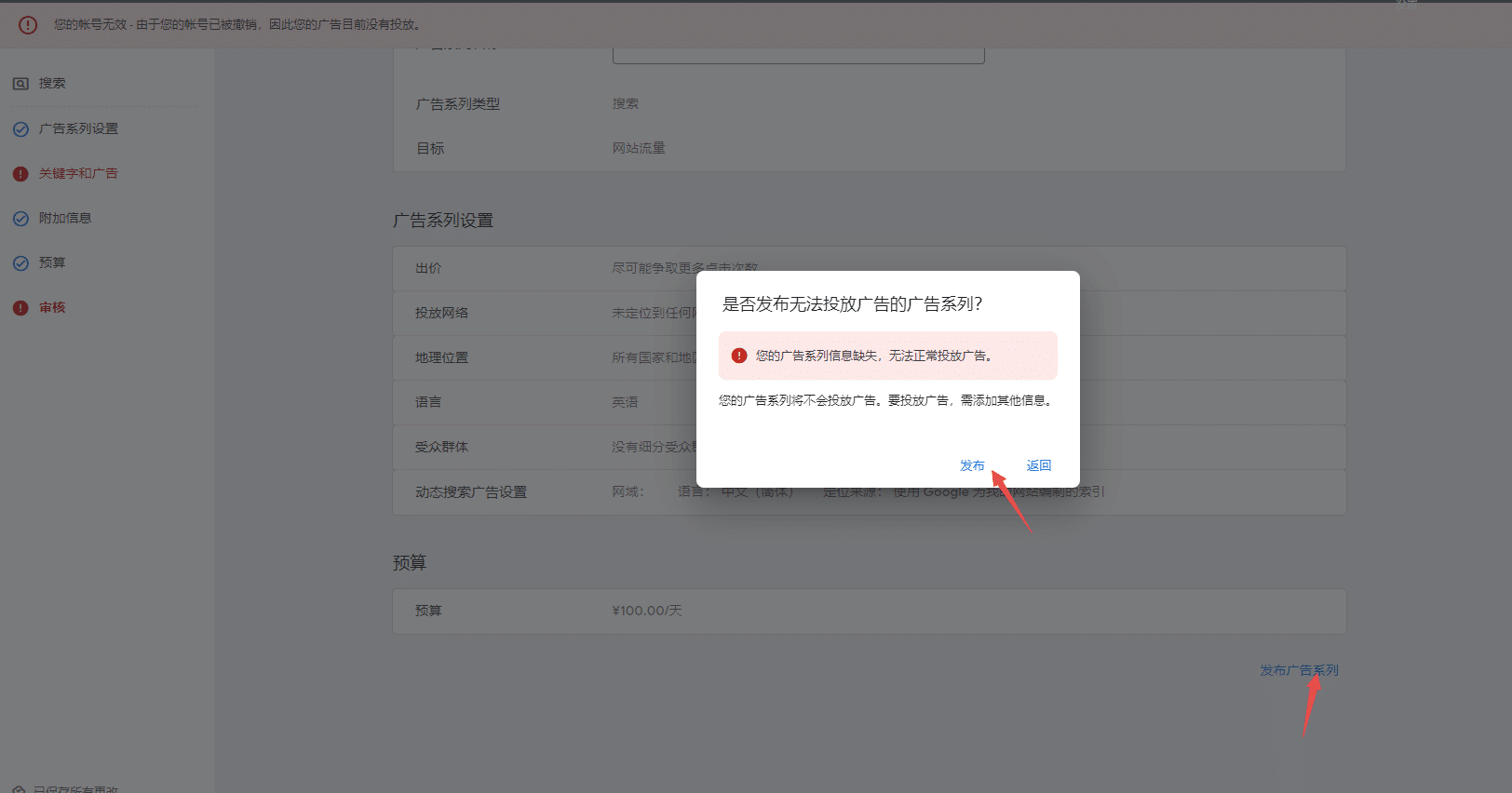This screenshot has width=1512, height=793.
Task: Open the 广告系列设置 step in the sidebar
Action: click(x=78, y=128)
